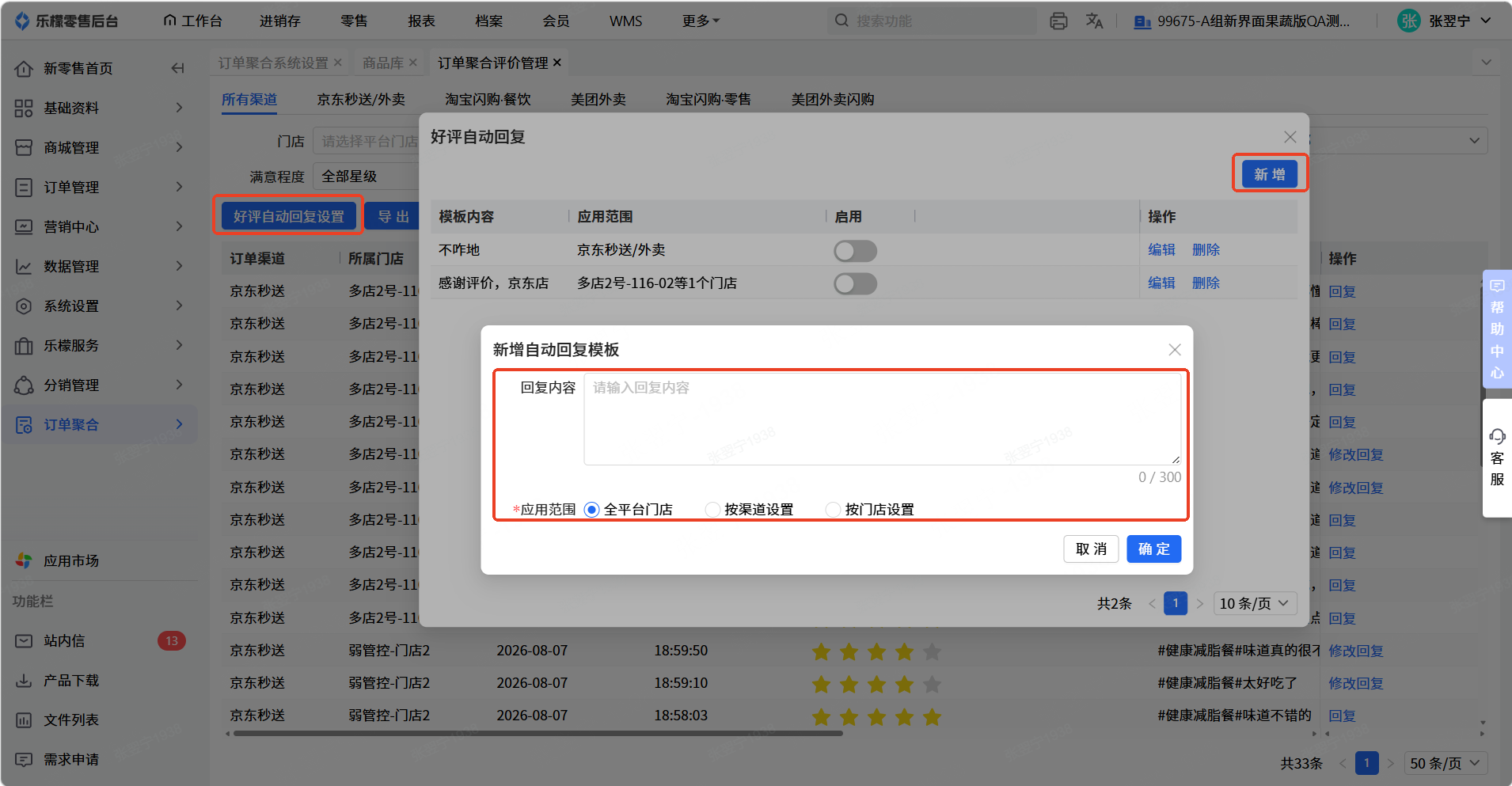Select 按渠道设置 radio option

(712, 510)
